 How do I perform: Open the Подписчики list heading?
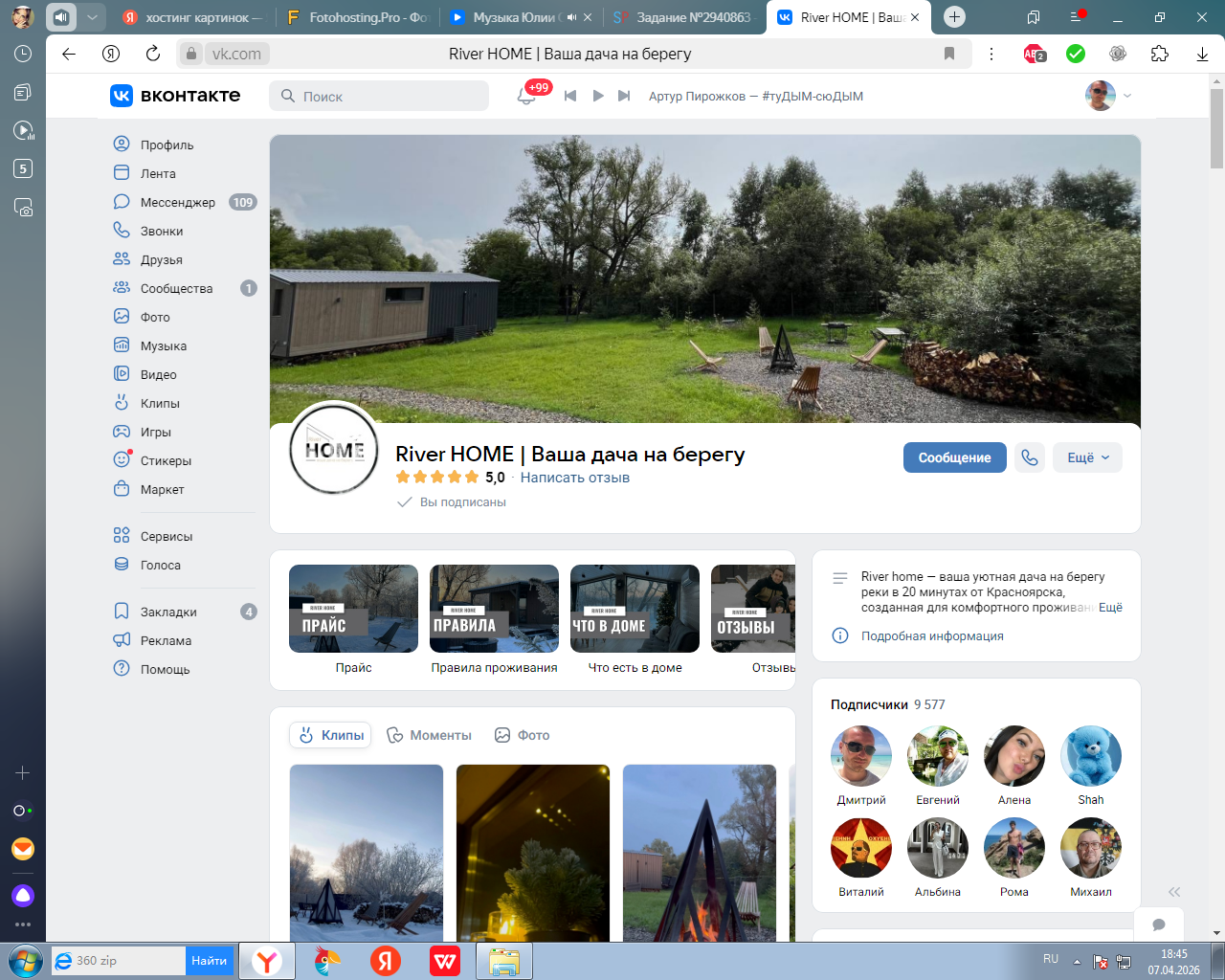click(869, 704)
